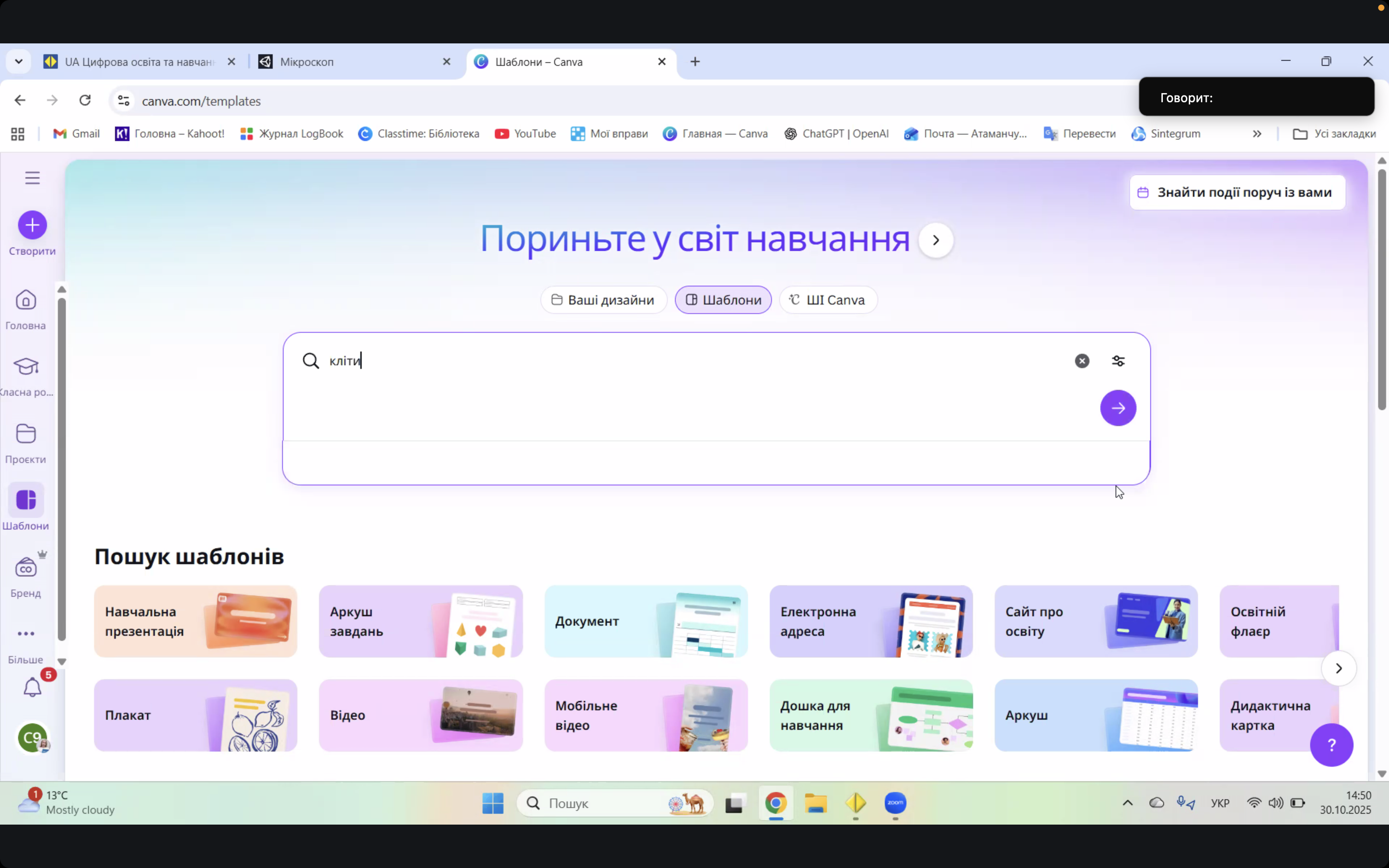Expand hidden bookmarks with double chevron
Screen dimensions: 1389x868
1257,134
